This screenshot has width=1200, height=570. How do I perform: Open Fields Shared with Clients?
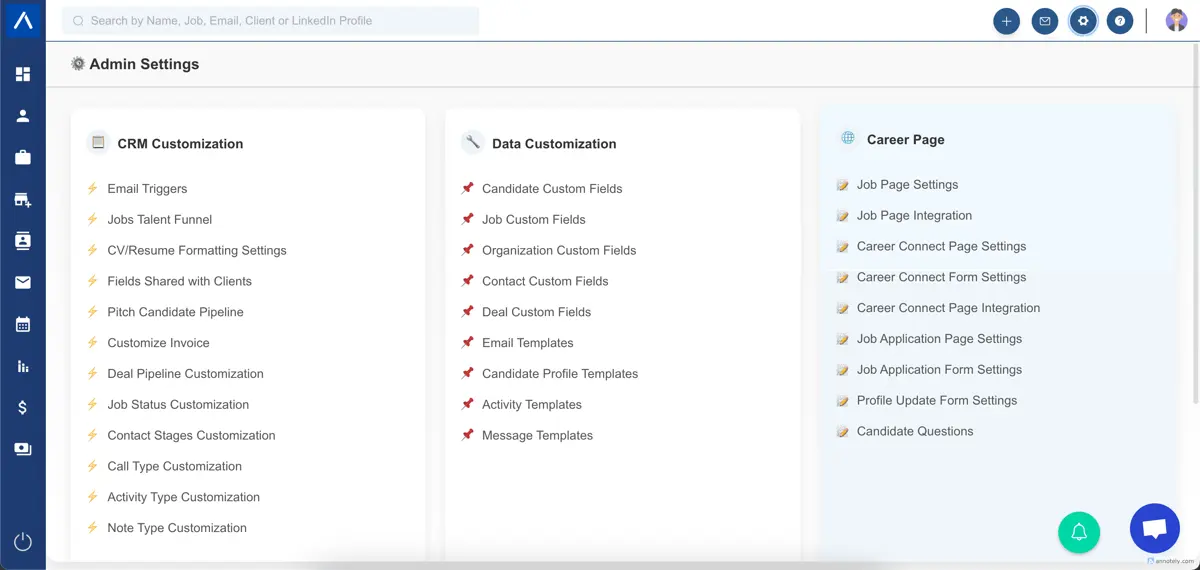[x=180, y=282]
